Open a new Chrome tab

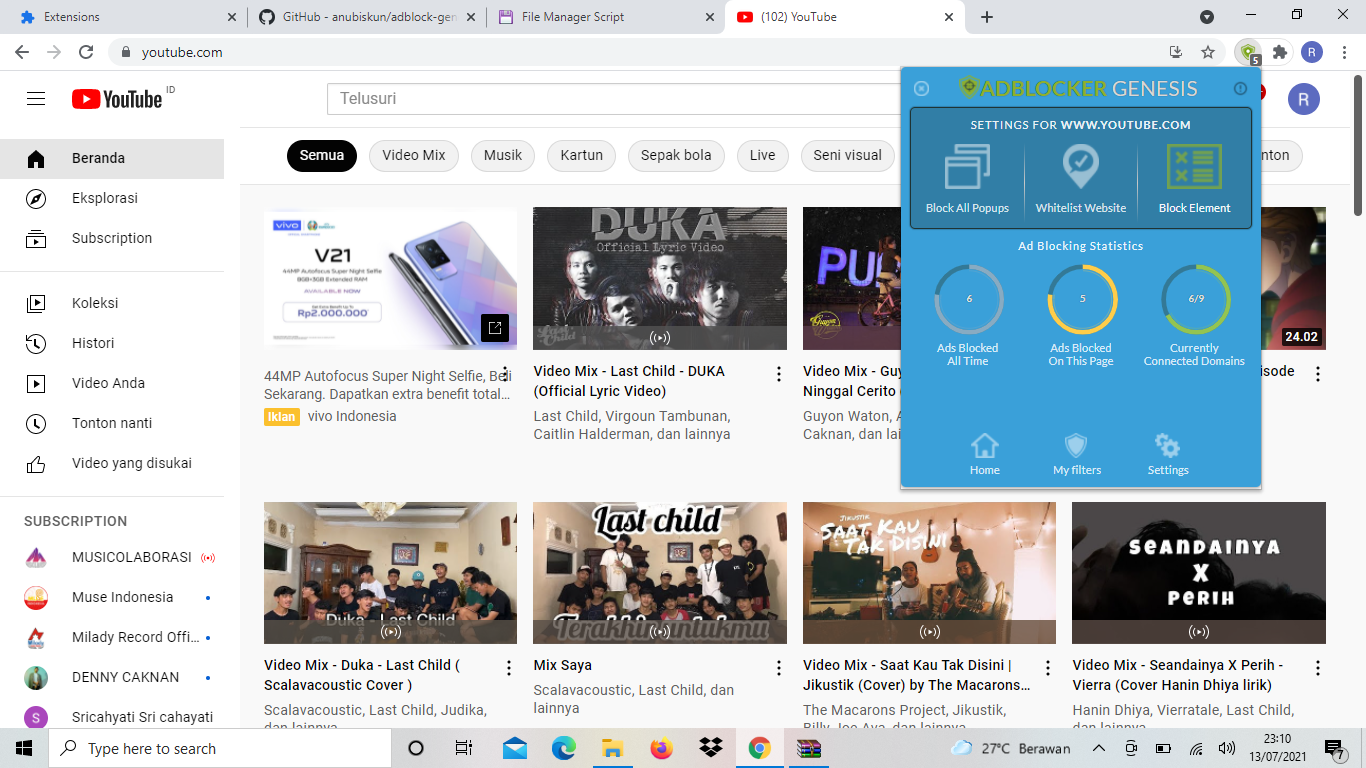[x=987, y=17]
